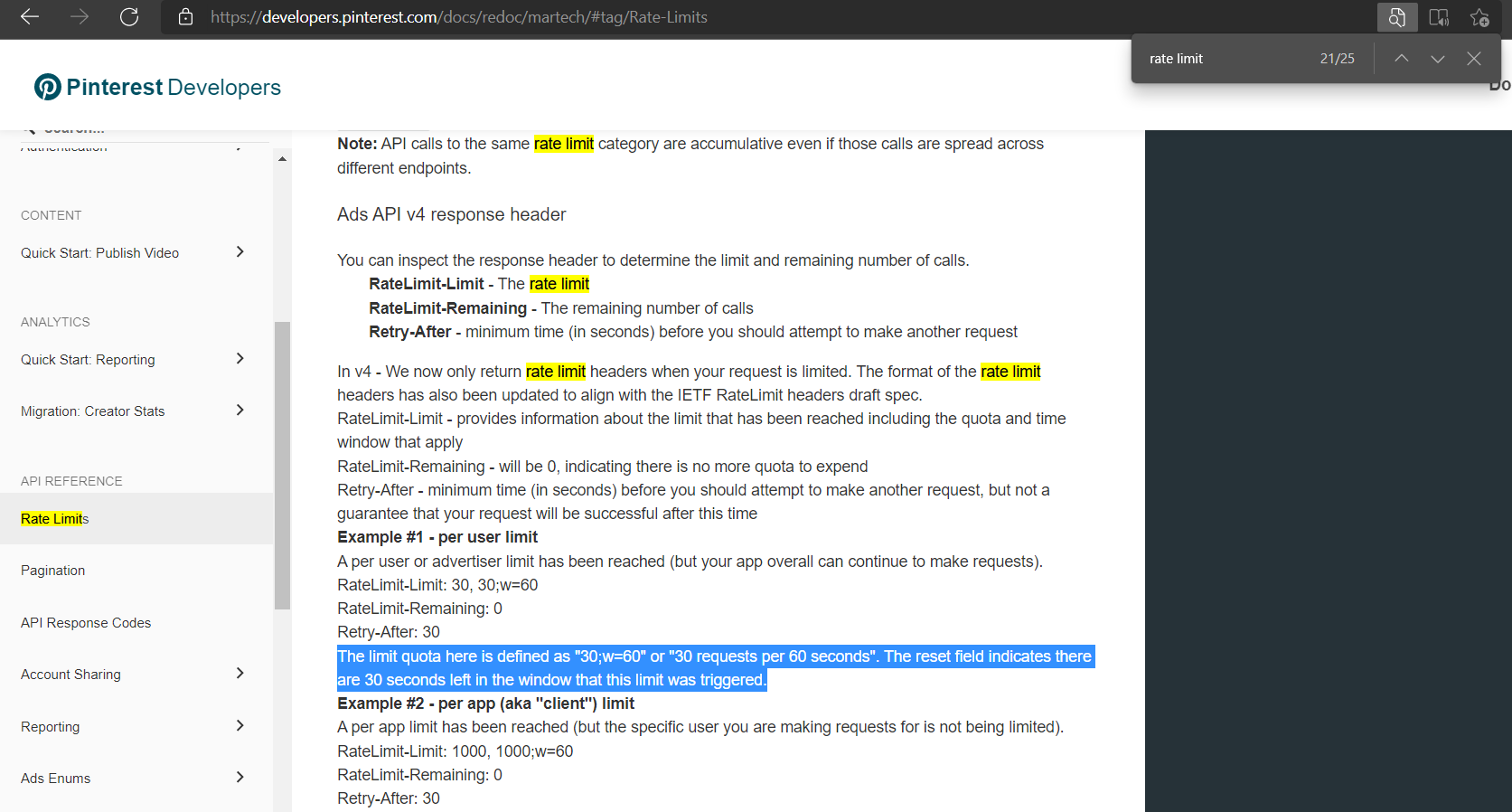
Task: Click 'RateLimit-Limit: 30, 30;w=60' line
Action: (x=437, y=585)
